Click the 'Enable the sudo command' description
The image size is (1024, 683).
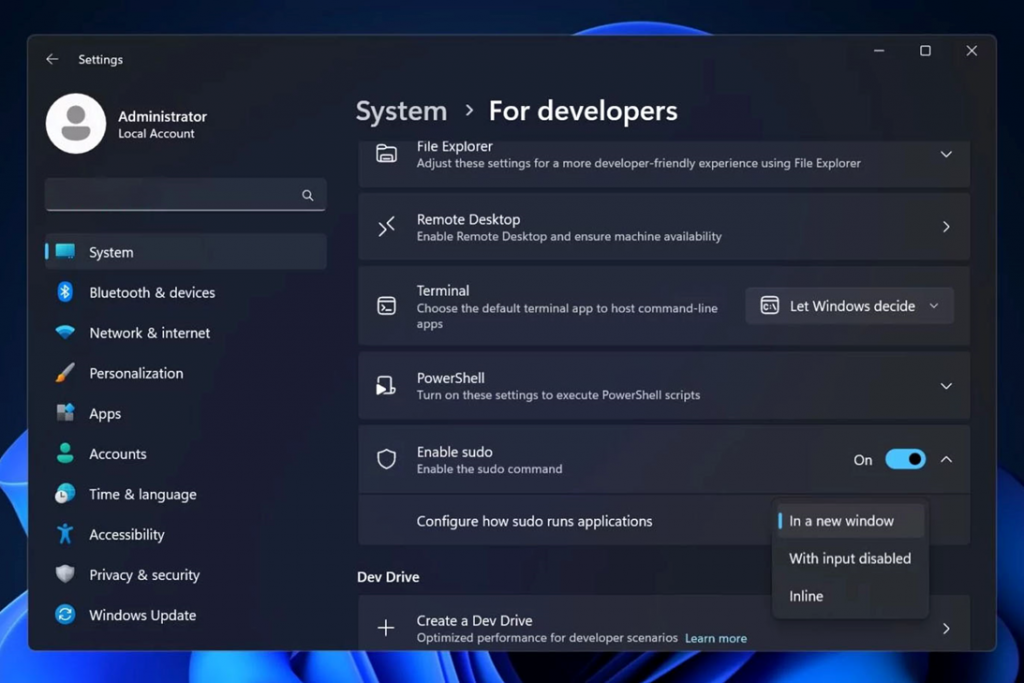click(489, 469)
